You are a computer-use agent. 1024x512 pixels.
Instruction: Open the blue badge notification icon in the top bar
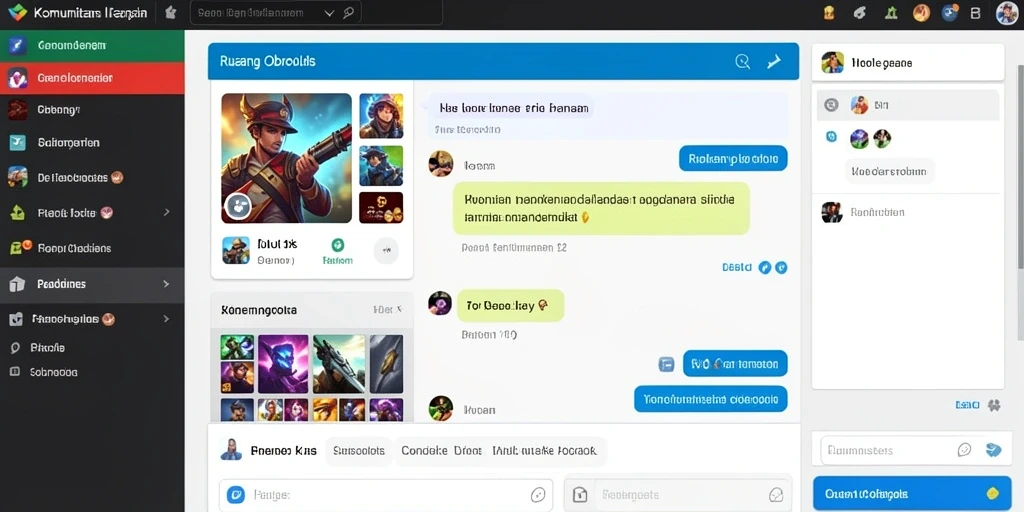coord(950,12)
